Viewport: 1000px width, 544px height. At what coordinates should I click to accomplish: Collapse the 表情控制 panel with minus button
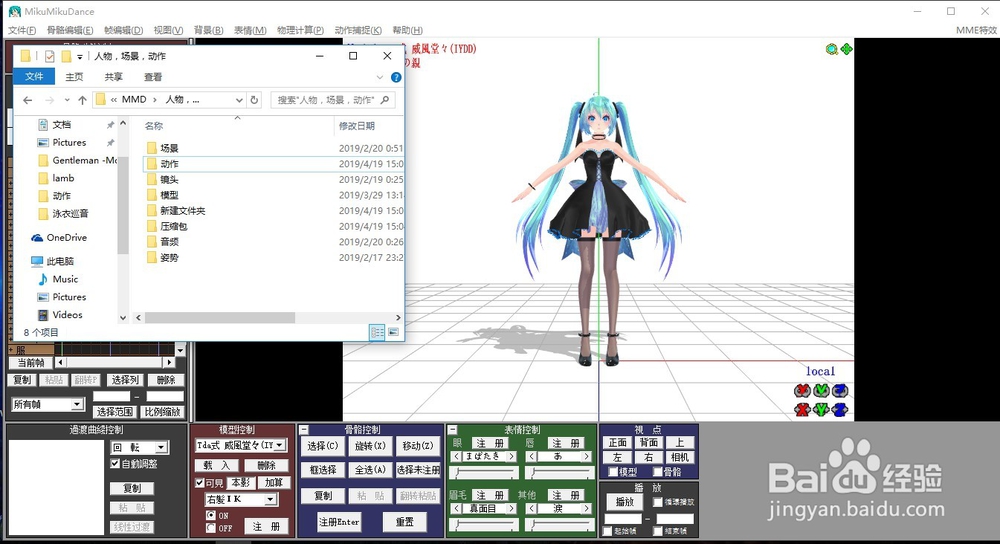pyautogui.click(x=452, y=430)
